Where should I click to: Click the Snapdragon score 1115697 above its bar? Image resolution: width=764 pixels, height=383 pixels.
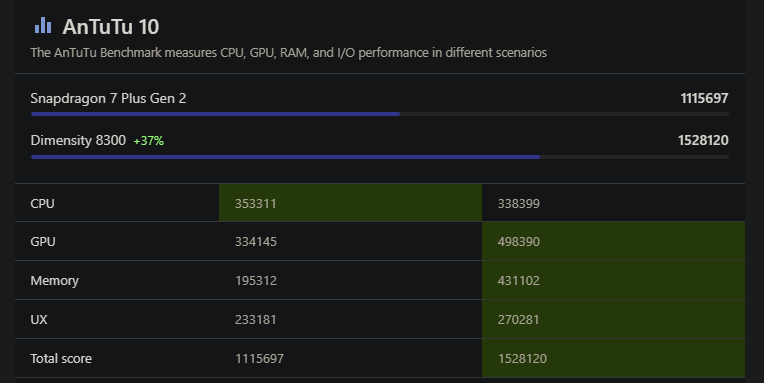(704, 98)
